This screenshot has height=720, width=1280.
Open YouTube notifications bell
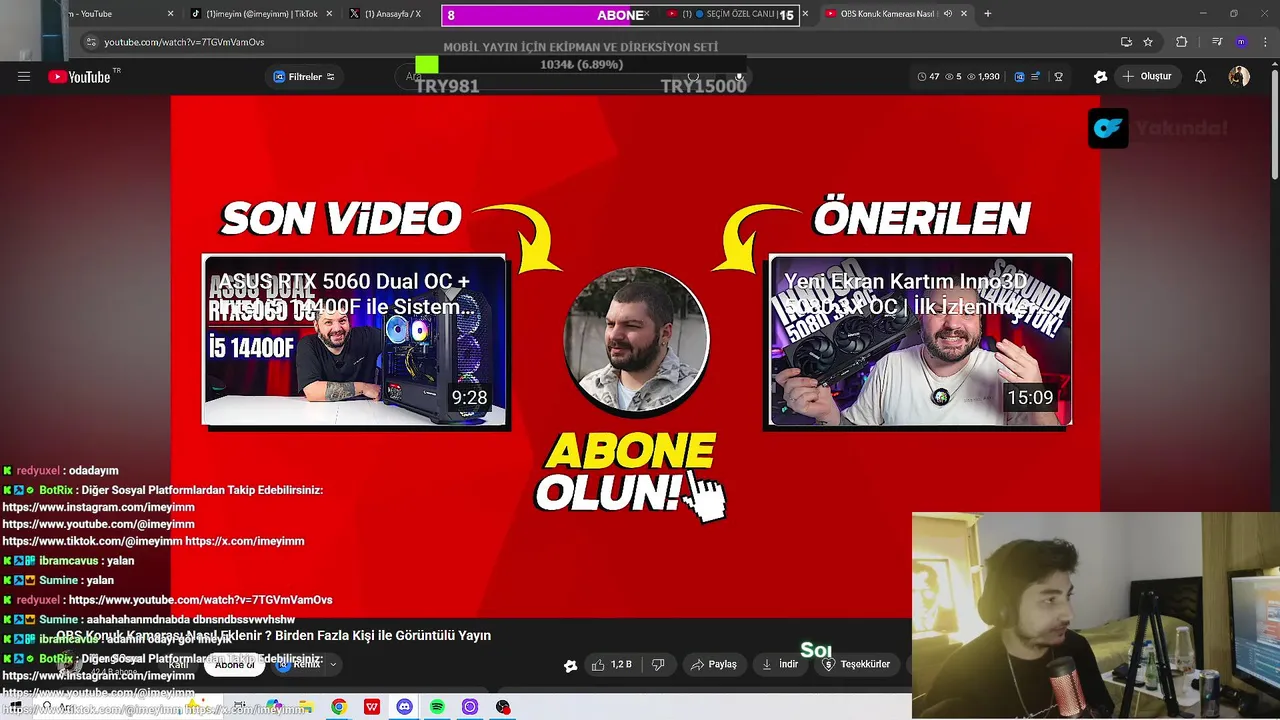click(1201, 77)
